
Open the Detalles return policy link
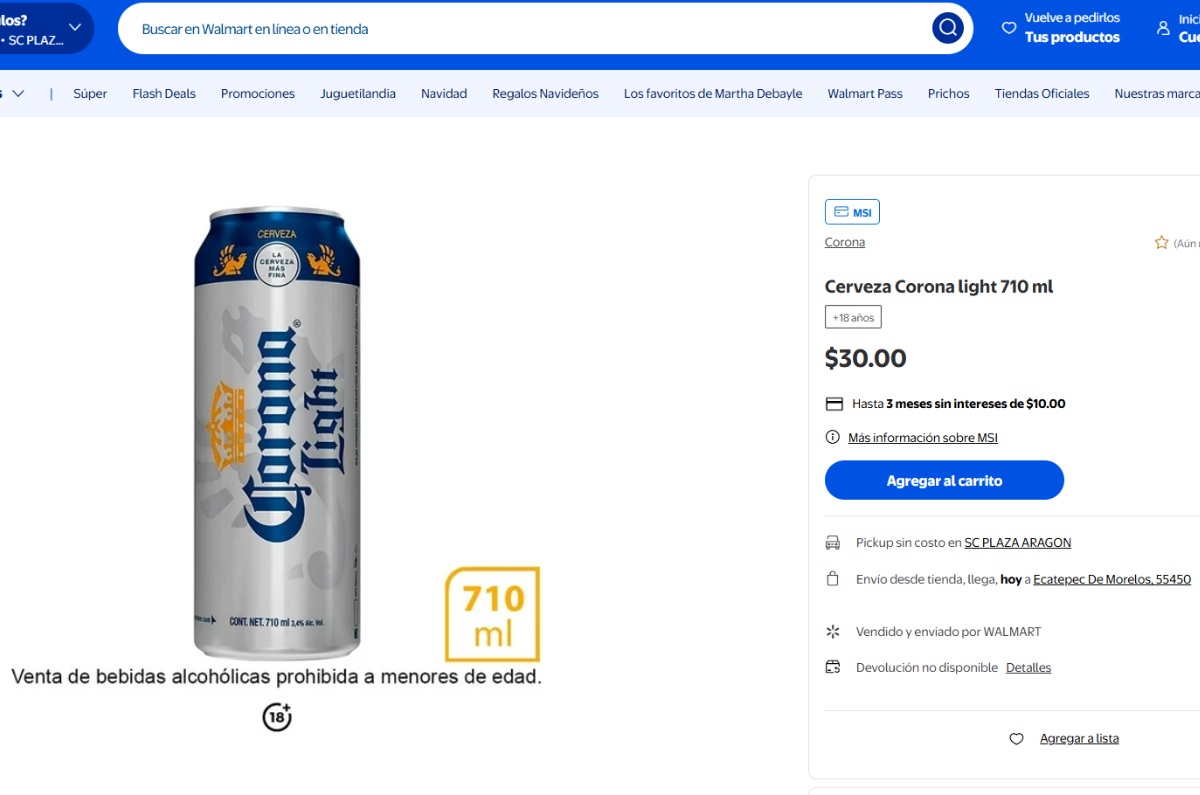1028,668
